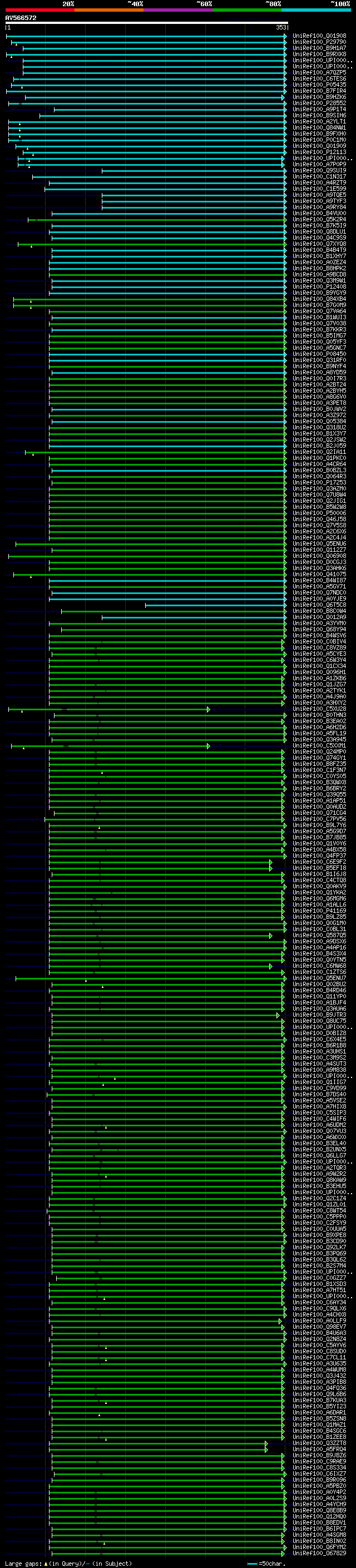Screen dimensions: 356x1568
Task: Select the UniRef100_C1E599 label
Action: click(x=319, y=189)
